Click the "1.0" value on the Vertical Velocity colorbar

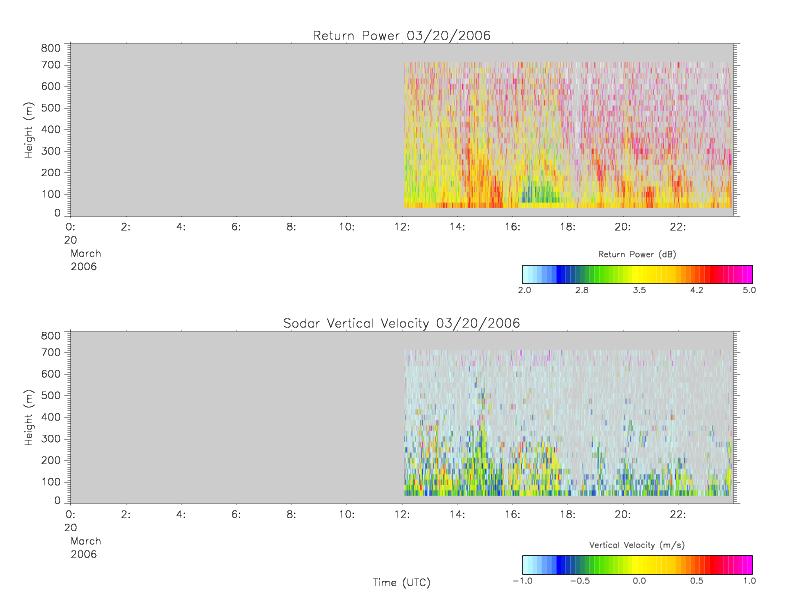(x=749, y=581)
